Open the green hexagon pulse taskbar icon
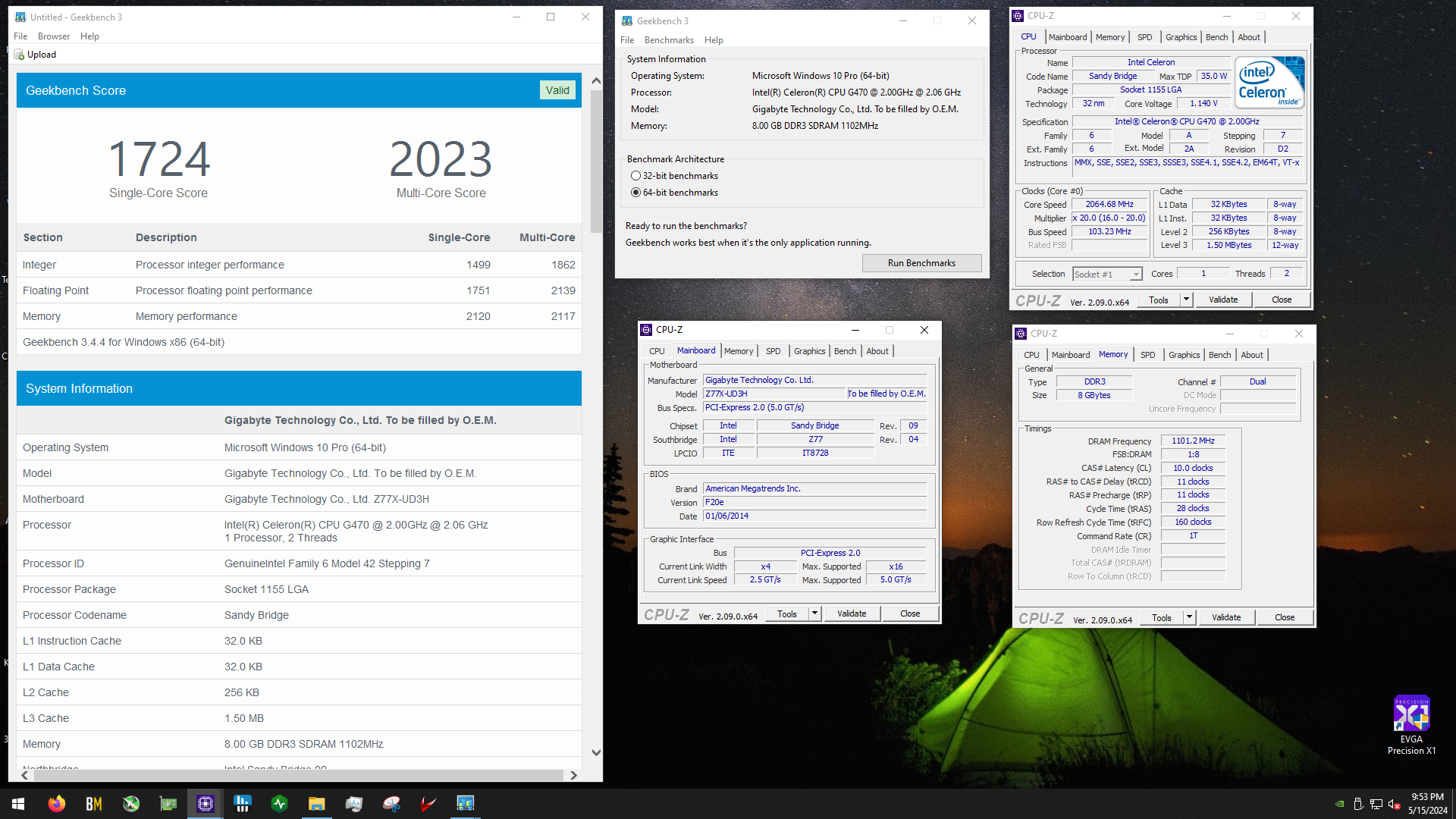1456x819 pixels. (279, 804)
